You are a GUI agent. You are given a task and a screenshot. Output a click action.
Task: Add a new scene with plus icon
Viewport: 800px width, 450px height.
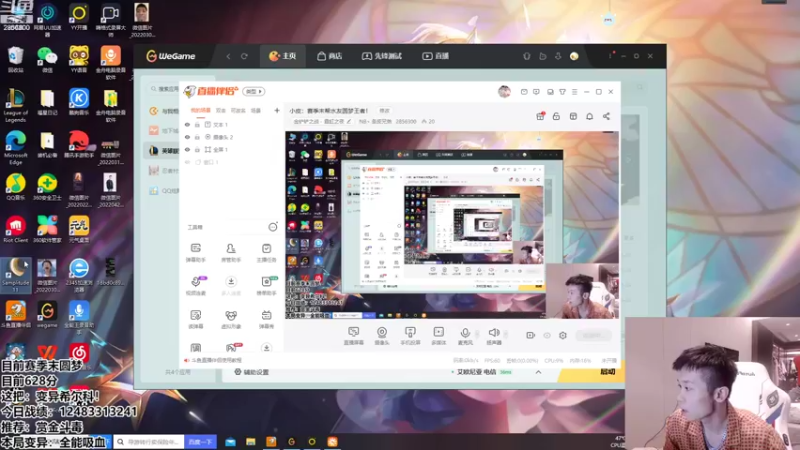click(277, 110)
